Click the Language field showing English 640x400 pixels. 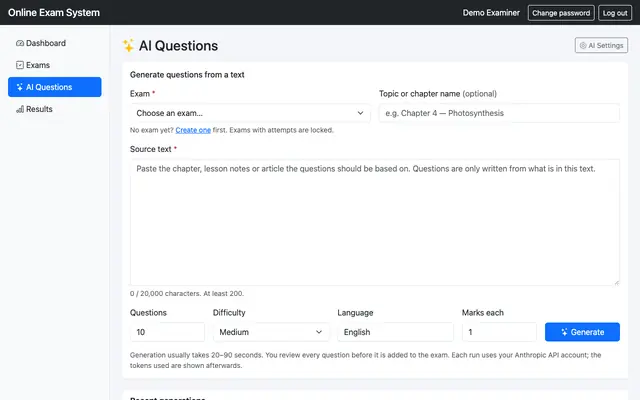(396, 332)
